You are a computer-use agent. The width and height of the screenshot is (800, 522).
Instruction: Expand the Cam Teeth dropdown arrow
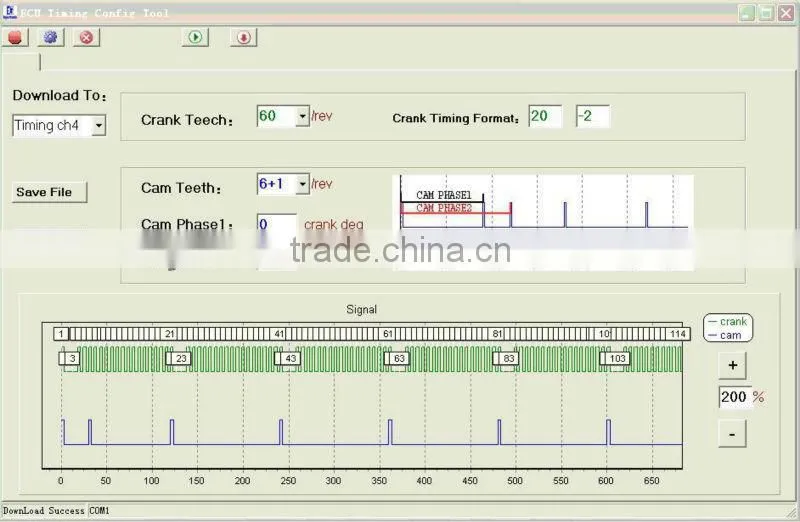(x=303, y=184)
